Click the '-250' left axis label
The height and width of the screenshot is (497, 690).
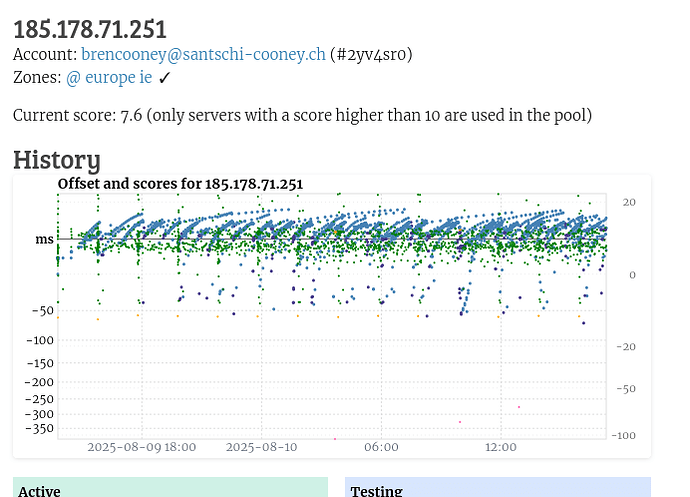point(39,399)
